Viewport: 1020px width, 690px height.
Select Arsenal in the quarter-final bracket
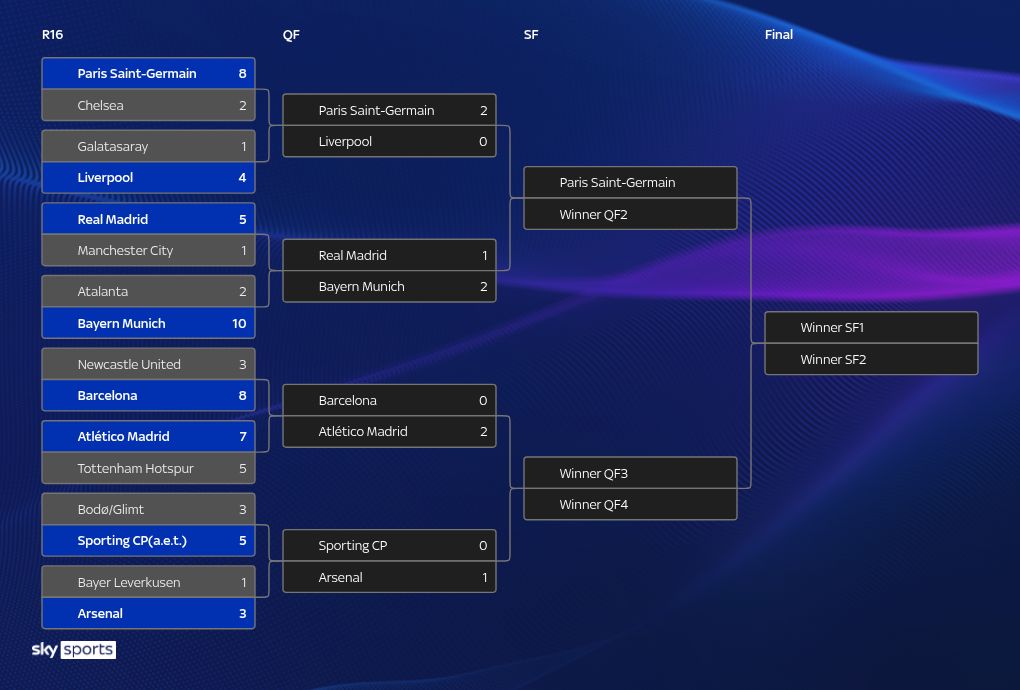pos(389,578)
